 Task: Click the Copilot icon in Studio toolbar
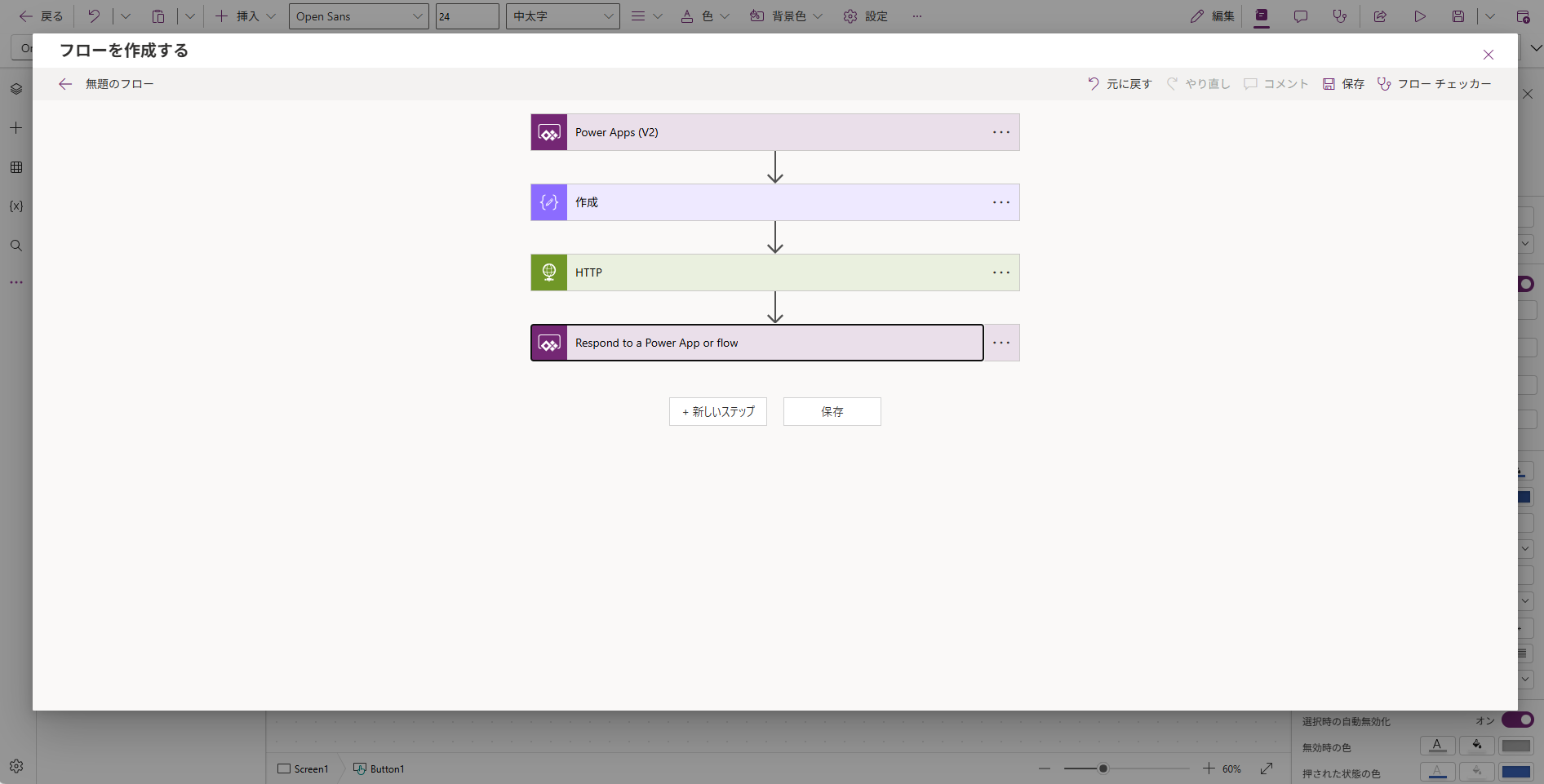(x=1262, y=16)
